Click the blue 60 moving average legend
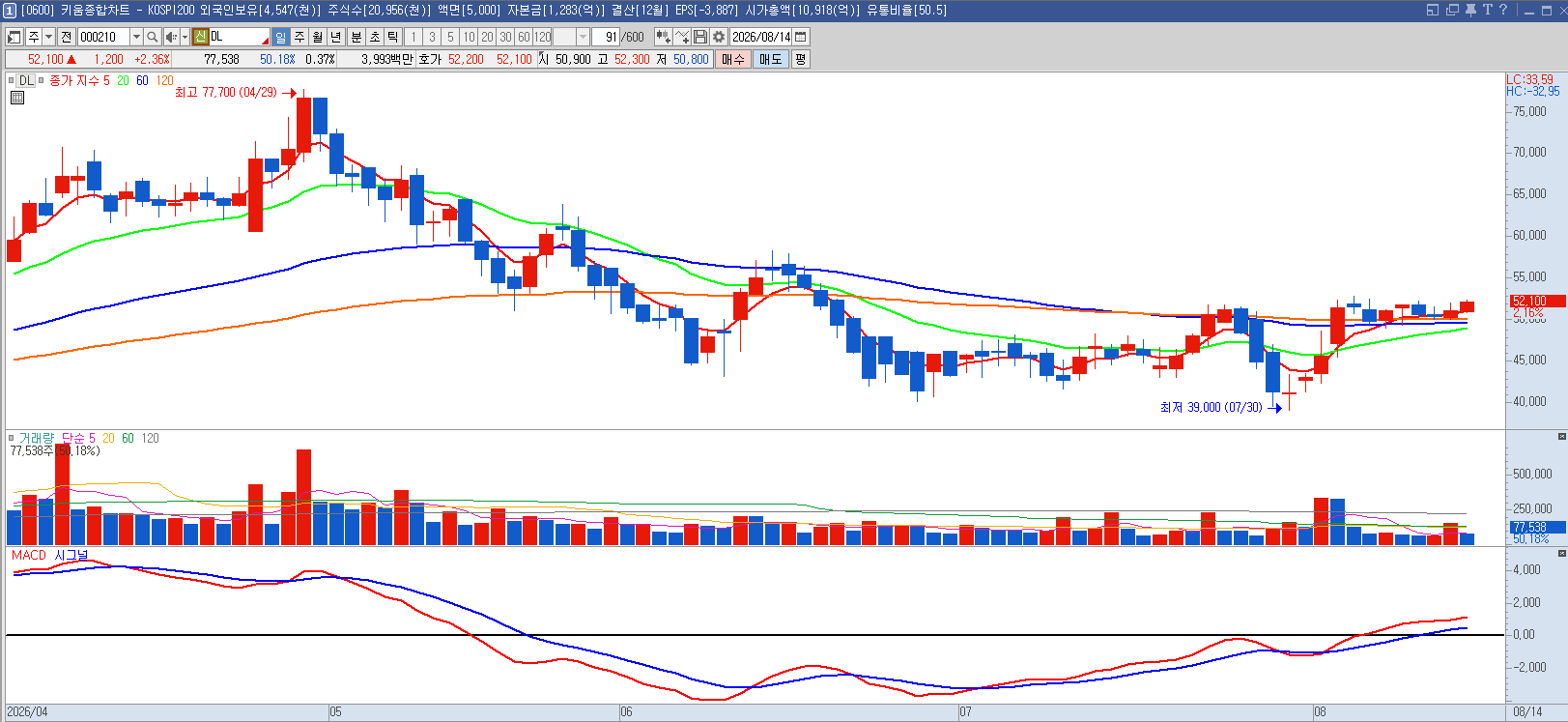 pos(142,80)
